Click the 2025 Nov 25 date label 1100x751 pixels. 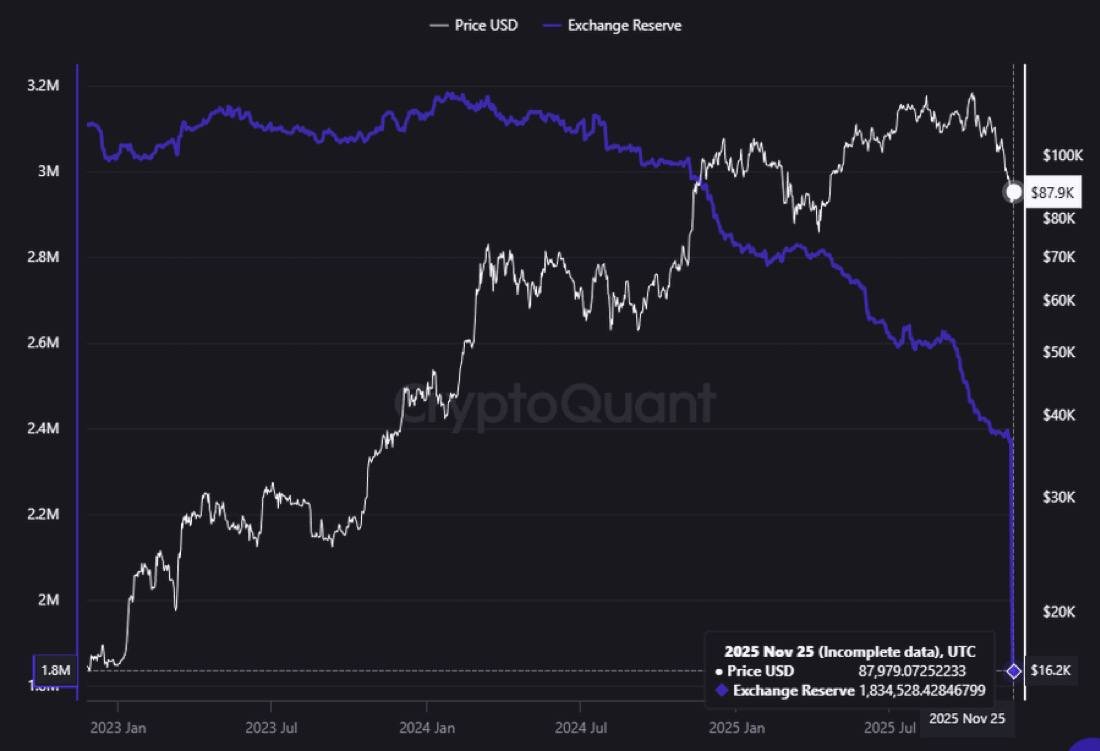point(966,718)
